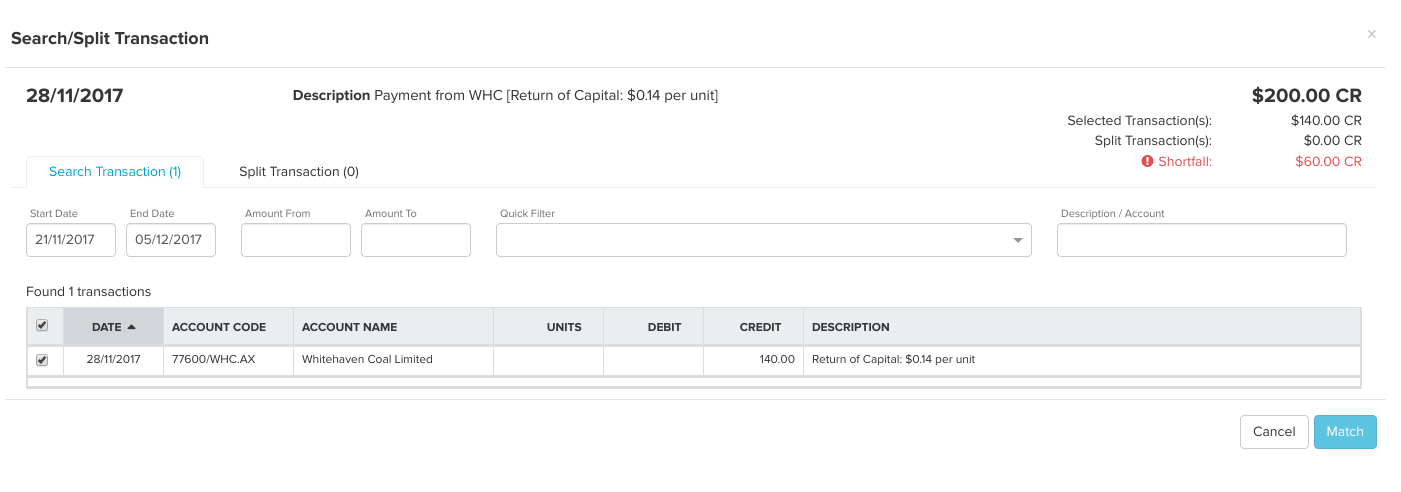Click the End Date field
The image size is (1401, 492).
pos(171,240)
